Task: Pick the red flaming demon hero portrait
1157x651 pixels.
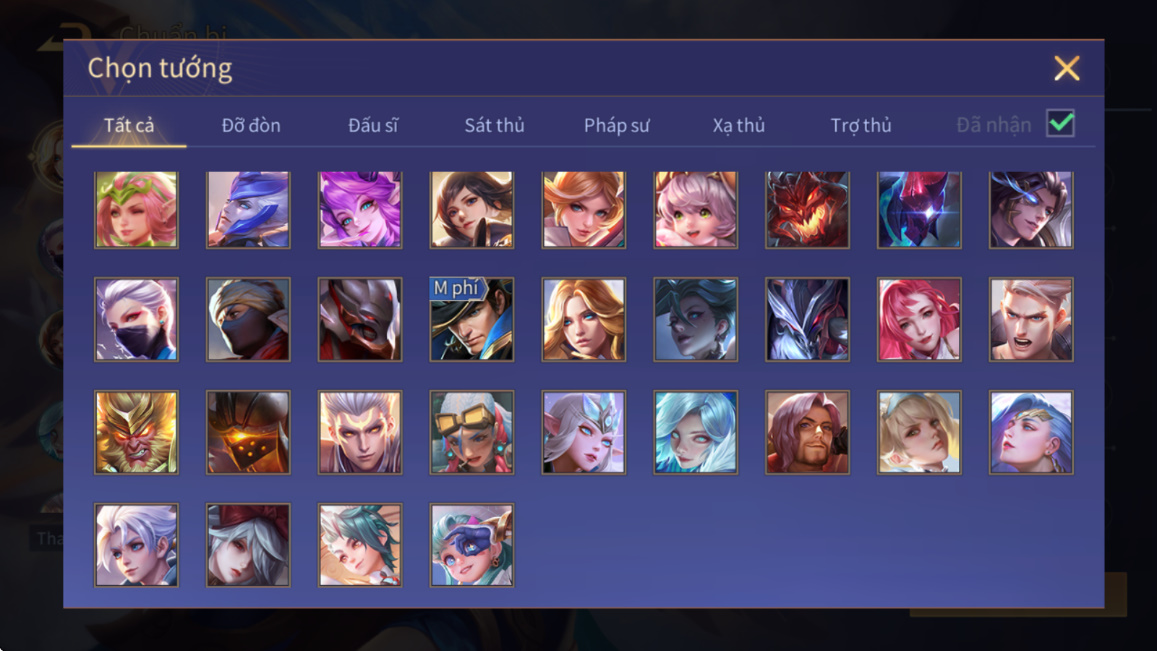Action: tap(807, 210)
